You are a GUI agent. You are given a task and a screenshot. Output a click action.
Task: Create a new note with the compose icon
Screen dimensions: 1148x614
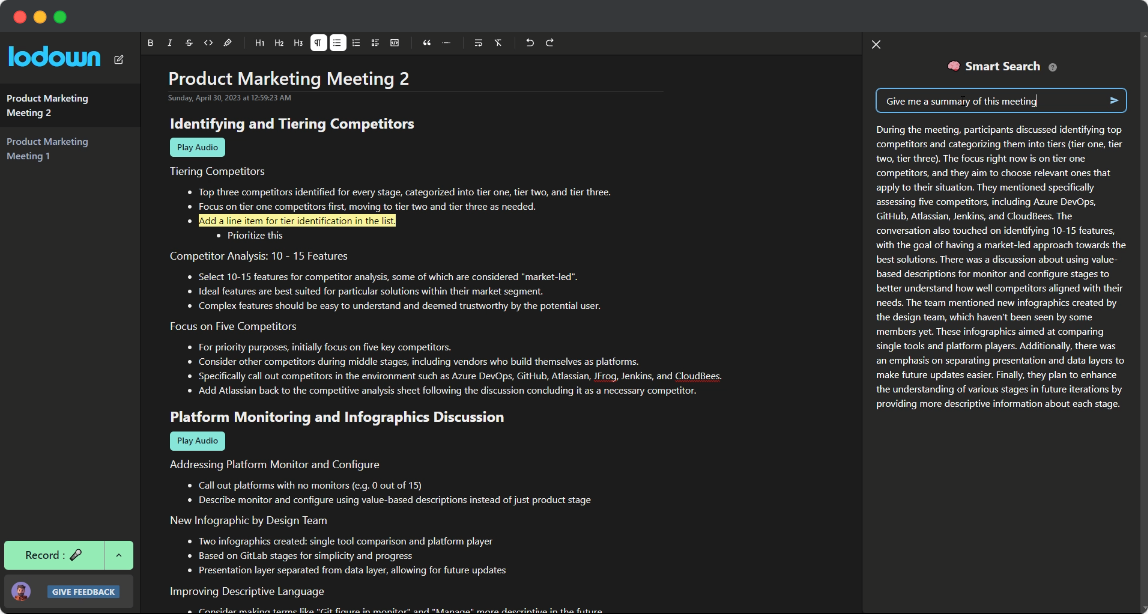coord(119,60)
